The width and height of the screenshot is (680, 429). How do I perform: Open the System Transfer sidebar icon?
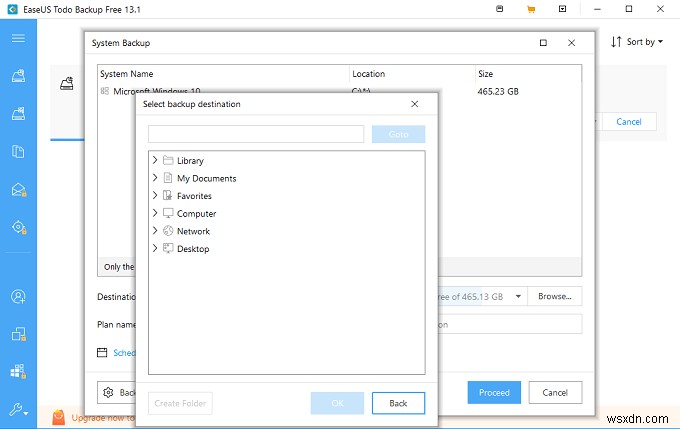pos(18,371)
